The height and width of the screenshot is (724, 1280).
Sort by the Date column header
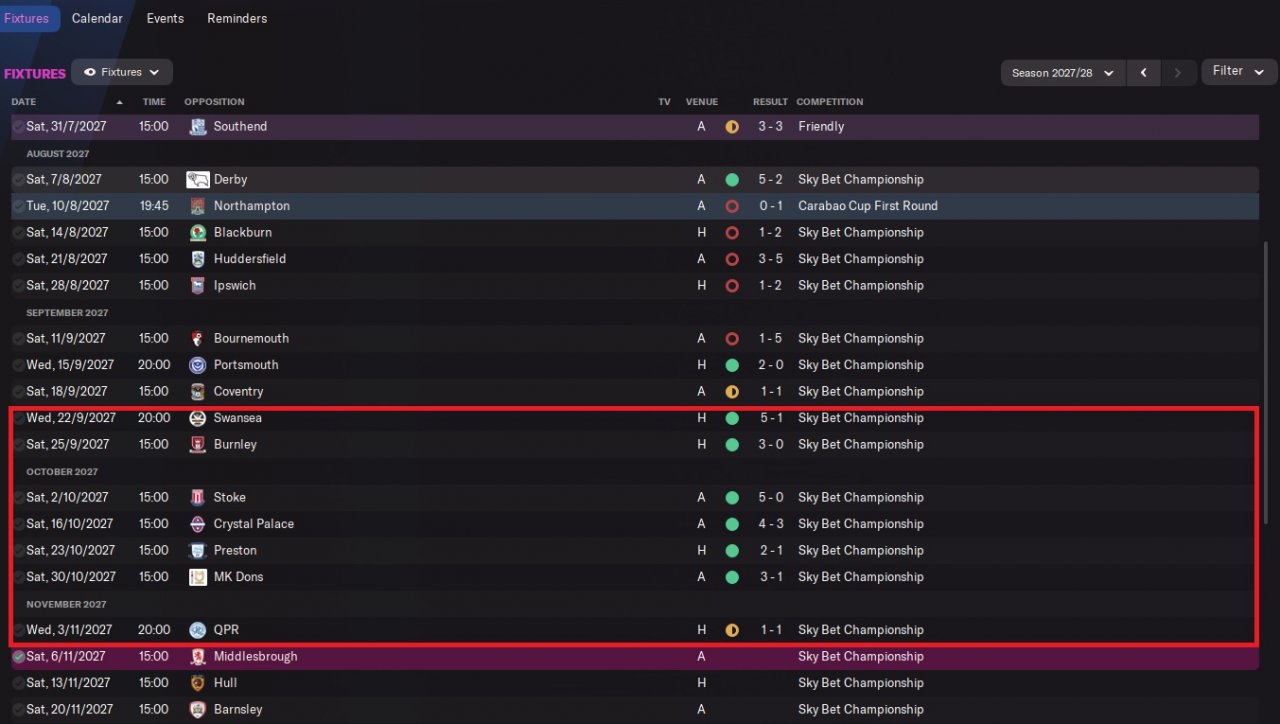(24, 102)
